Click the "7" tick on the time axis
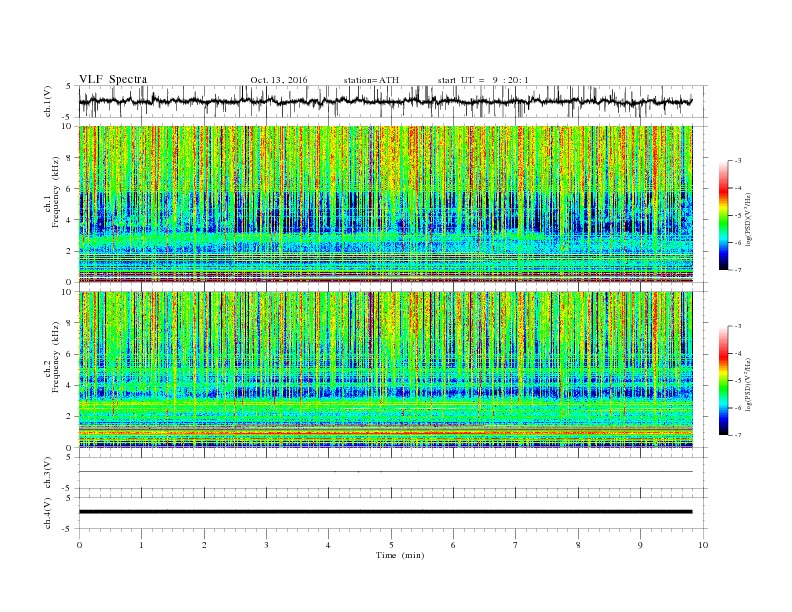 (x=516, y=545)
